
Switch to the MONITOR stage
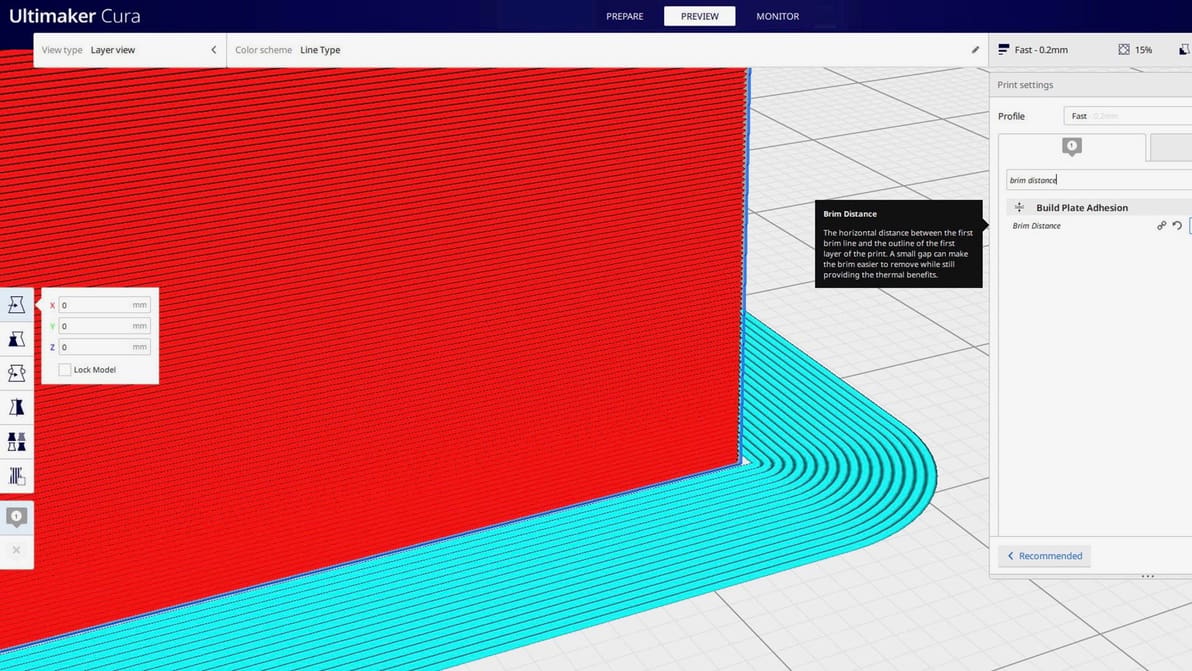pos(777,16)
